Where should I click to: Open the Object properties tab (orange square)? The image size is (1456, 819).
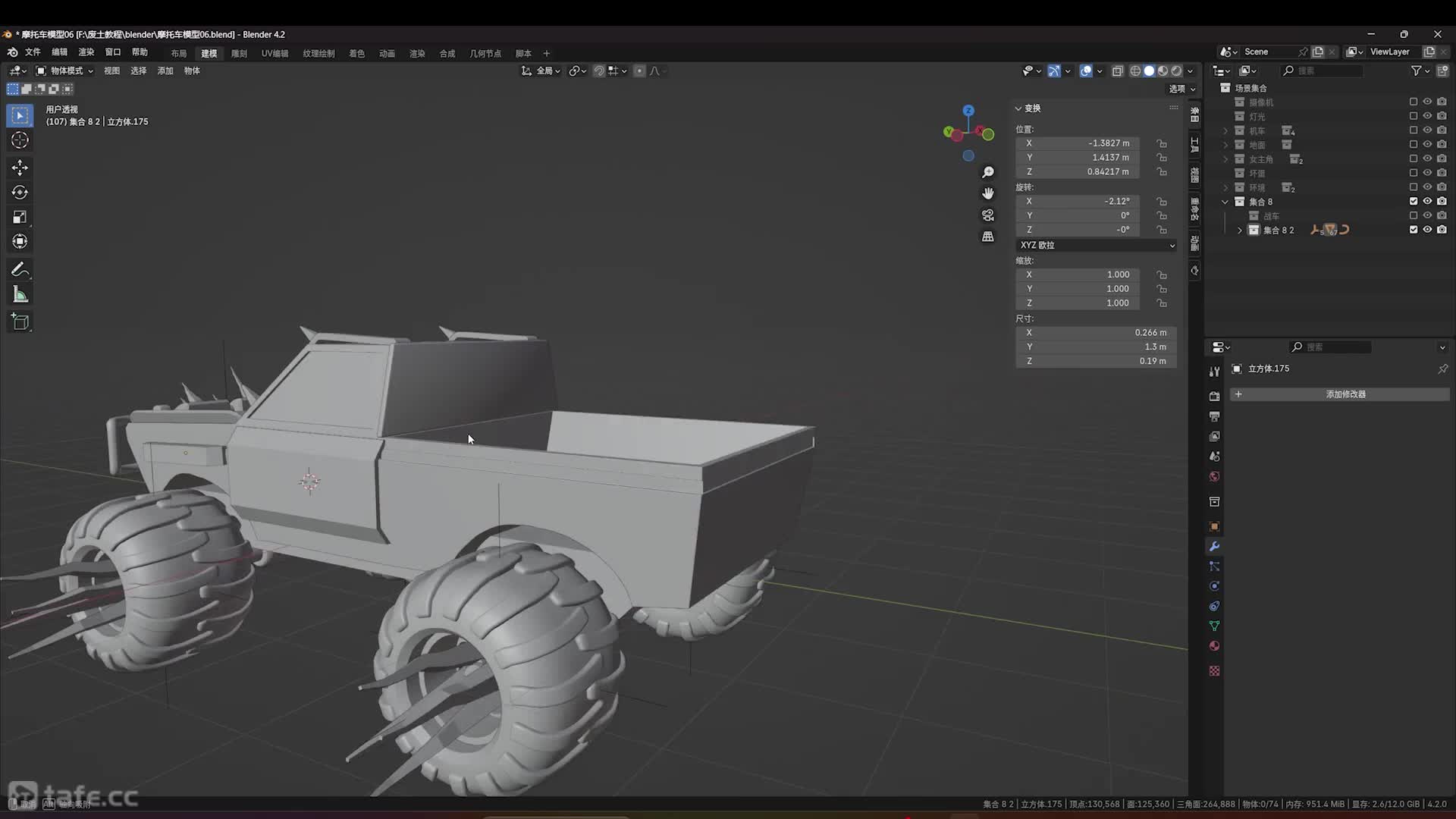coord(1214,526)
